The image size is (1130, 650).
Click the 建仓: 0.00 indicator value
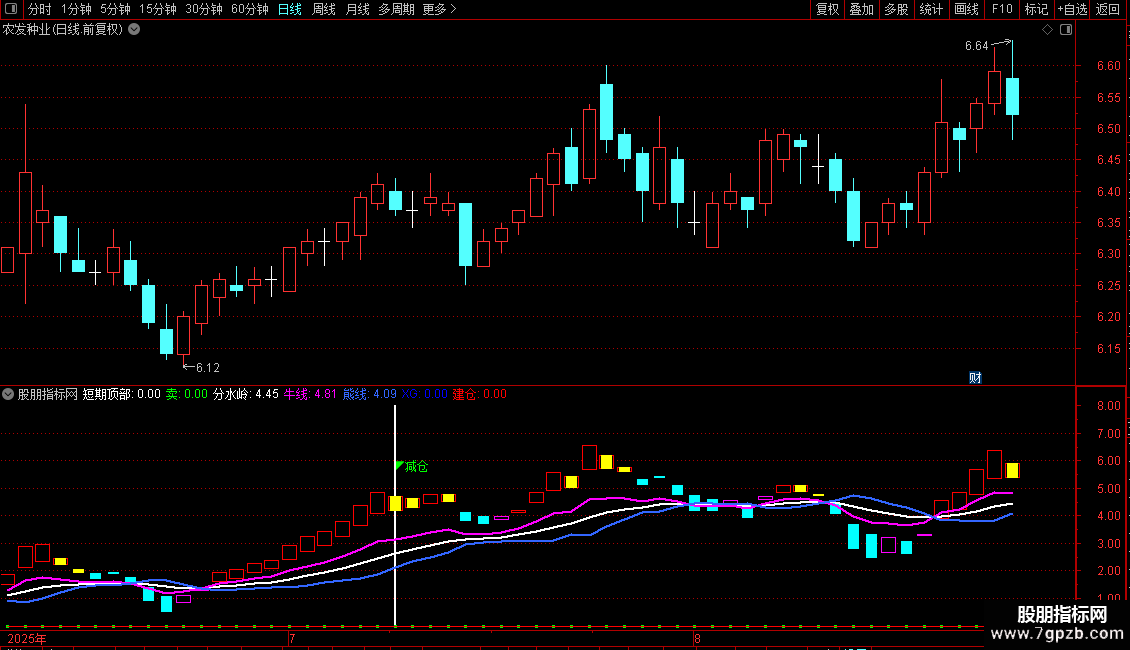[479, 394]
